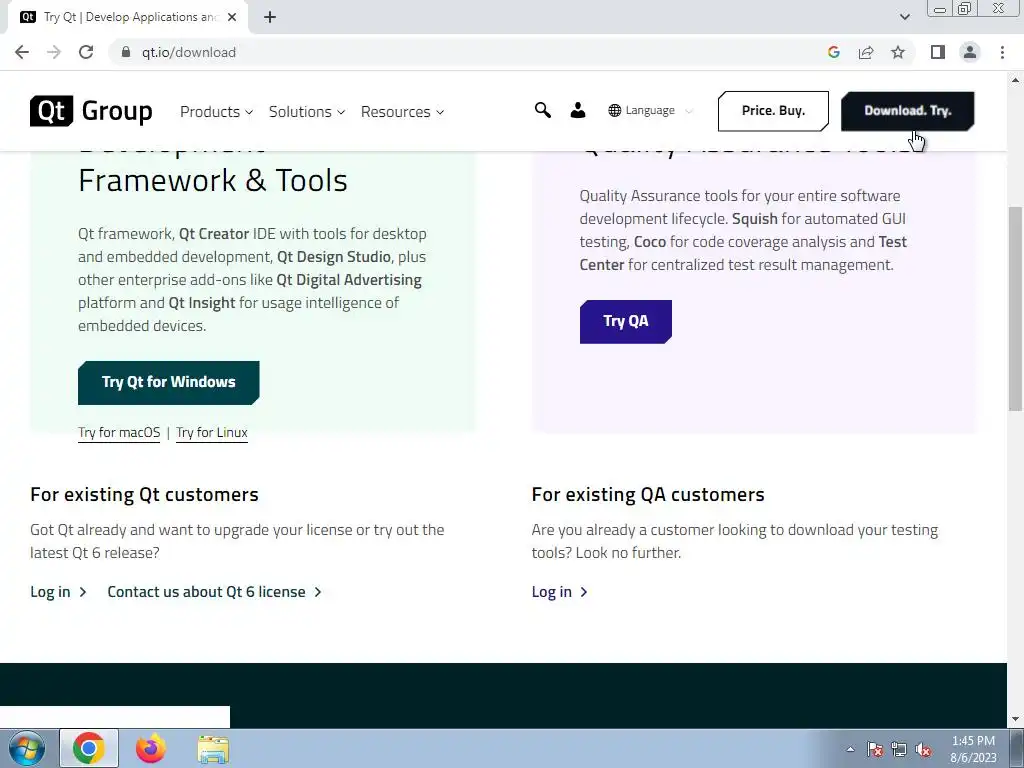The height and width of the screenshot is (768, 1024).
Task: Follow the Try for Linux link
Action: (x=212, y=432)
